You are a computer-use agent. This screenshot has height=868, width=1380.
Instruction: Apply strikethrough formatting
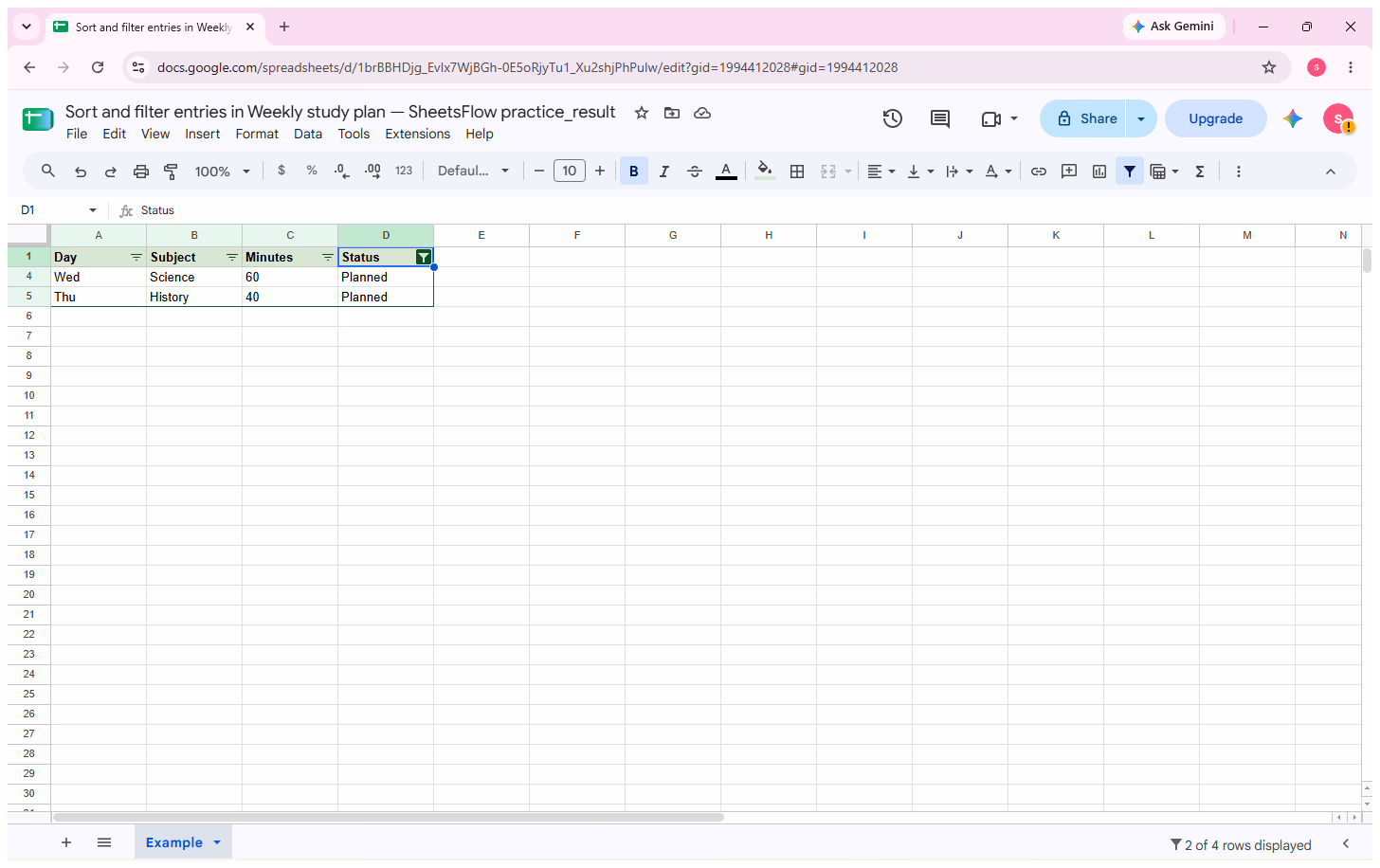tap(695, 172)
